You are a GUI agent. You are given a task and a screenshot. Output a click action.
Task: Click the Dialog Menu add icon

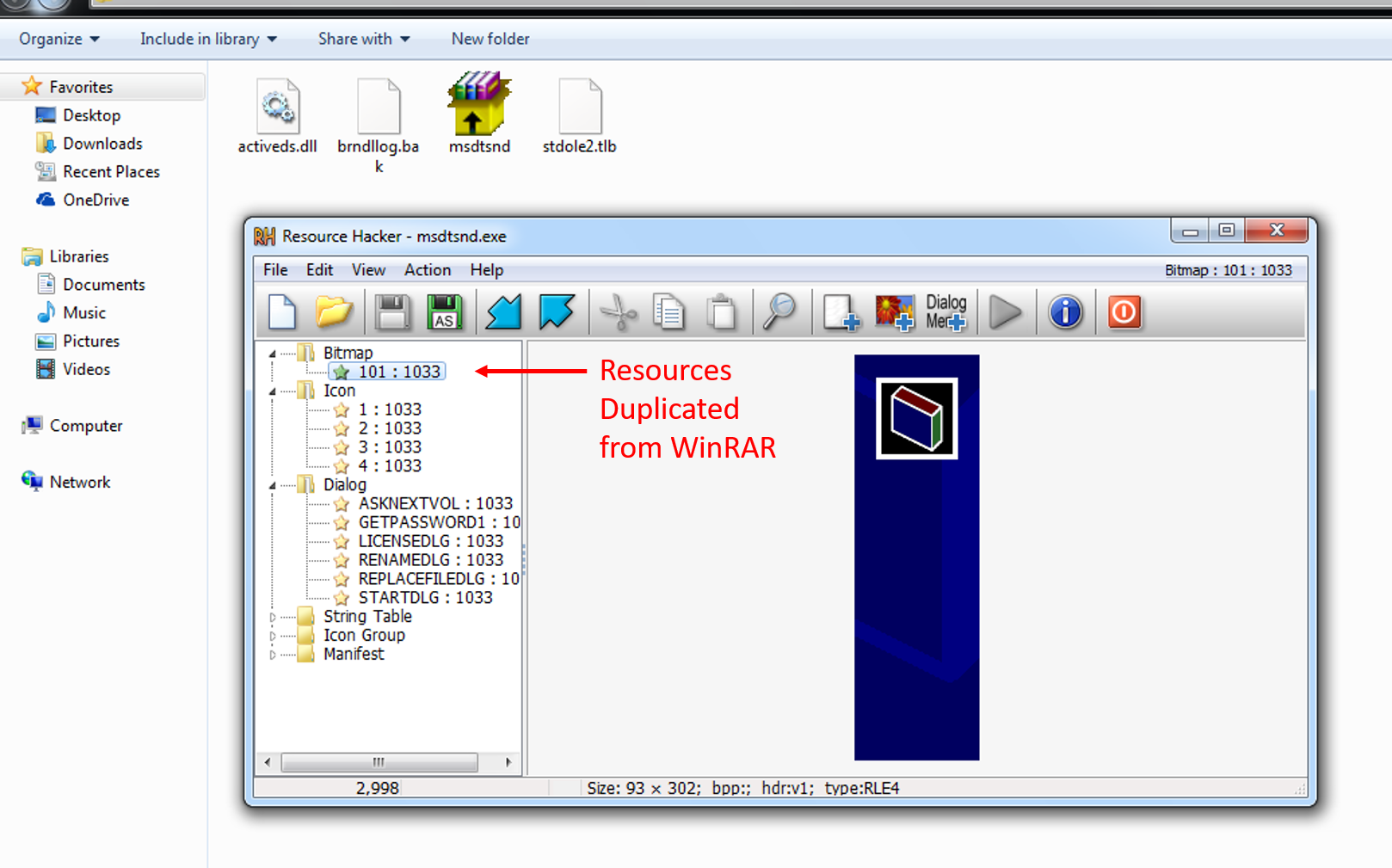946,312
